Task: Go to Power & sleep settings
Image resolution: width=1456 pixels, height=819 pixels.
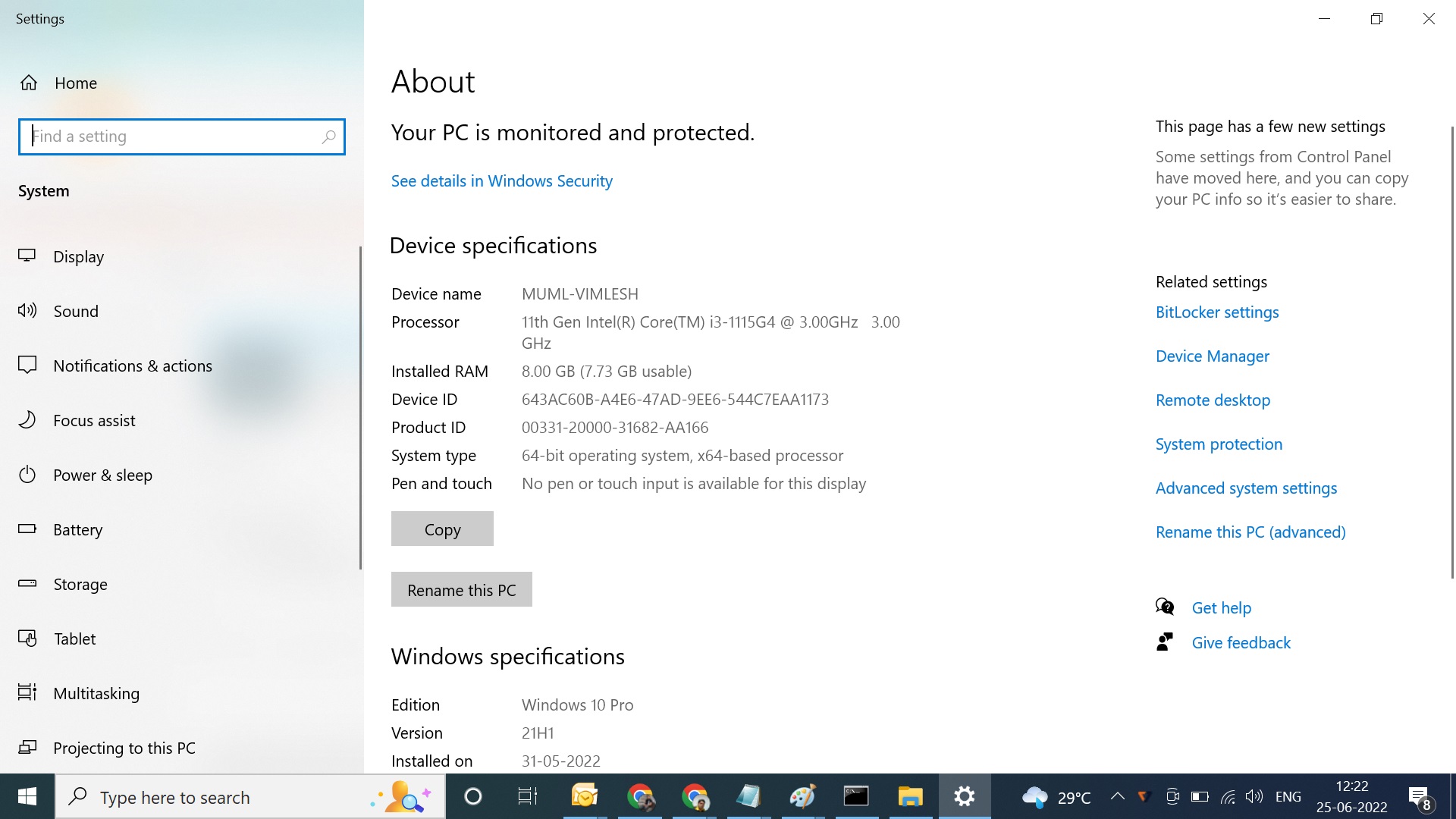Action: [x=102, y=475]
